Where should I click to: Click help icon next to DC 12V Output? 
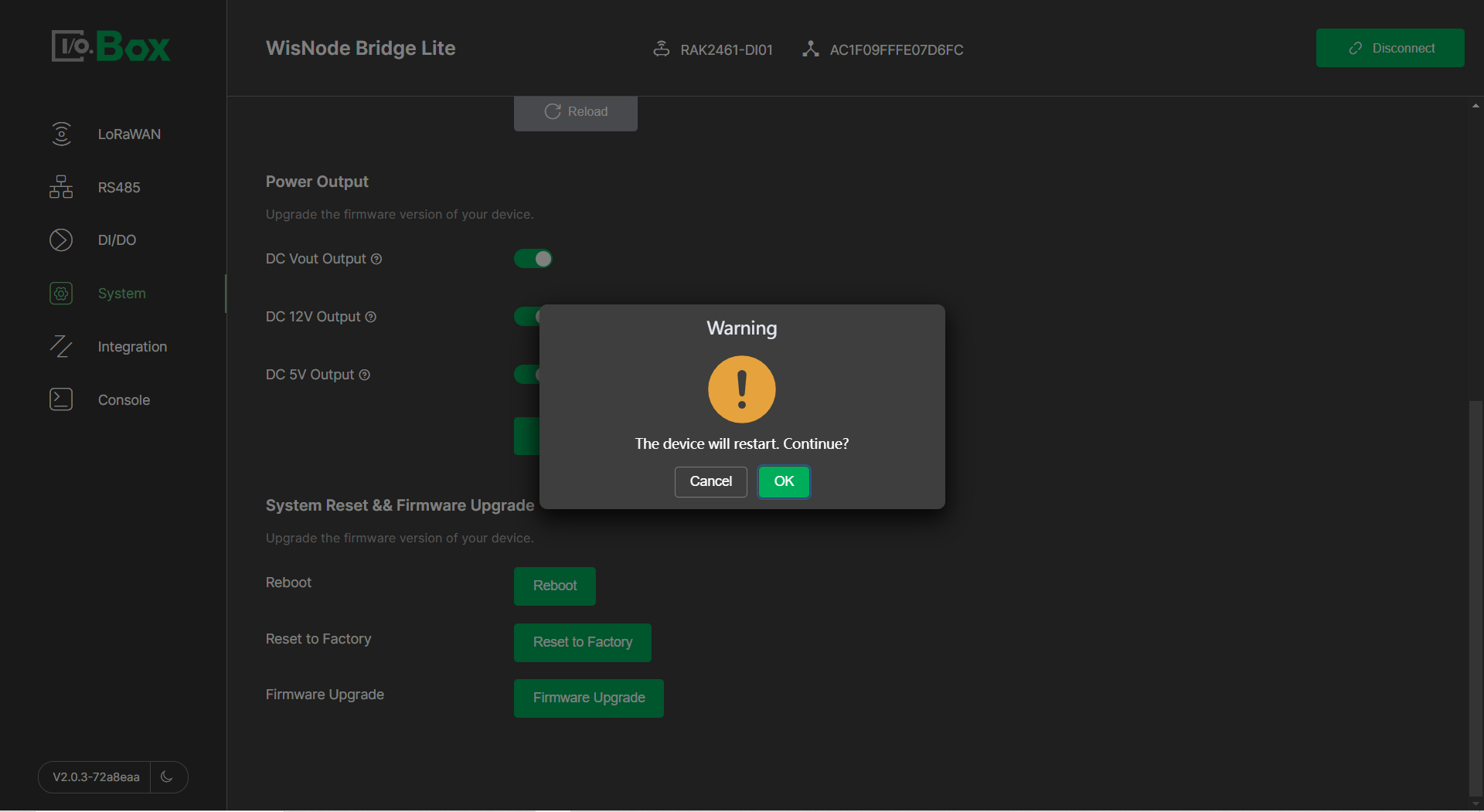[x=371, y=318]
